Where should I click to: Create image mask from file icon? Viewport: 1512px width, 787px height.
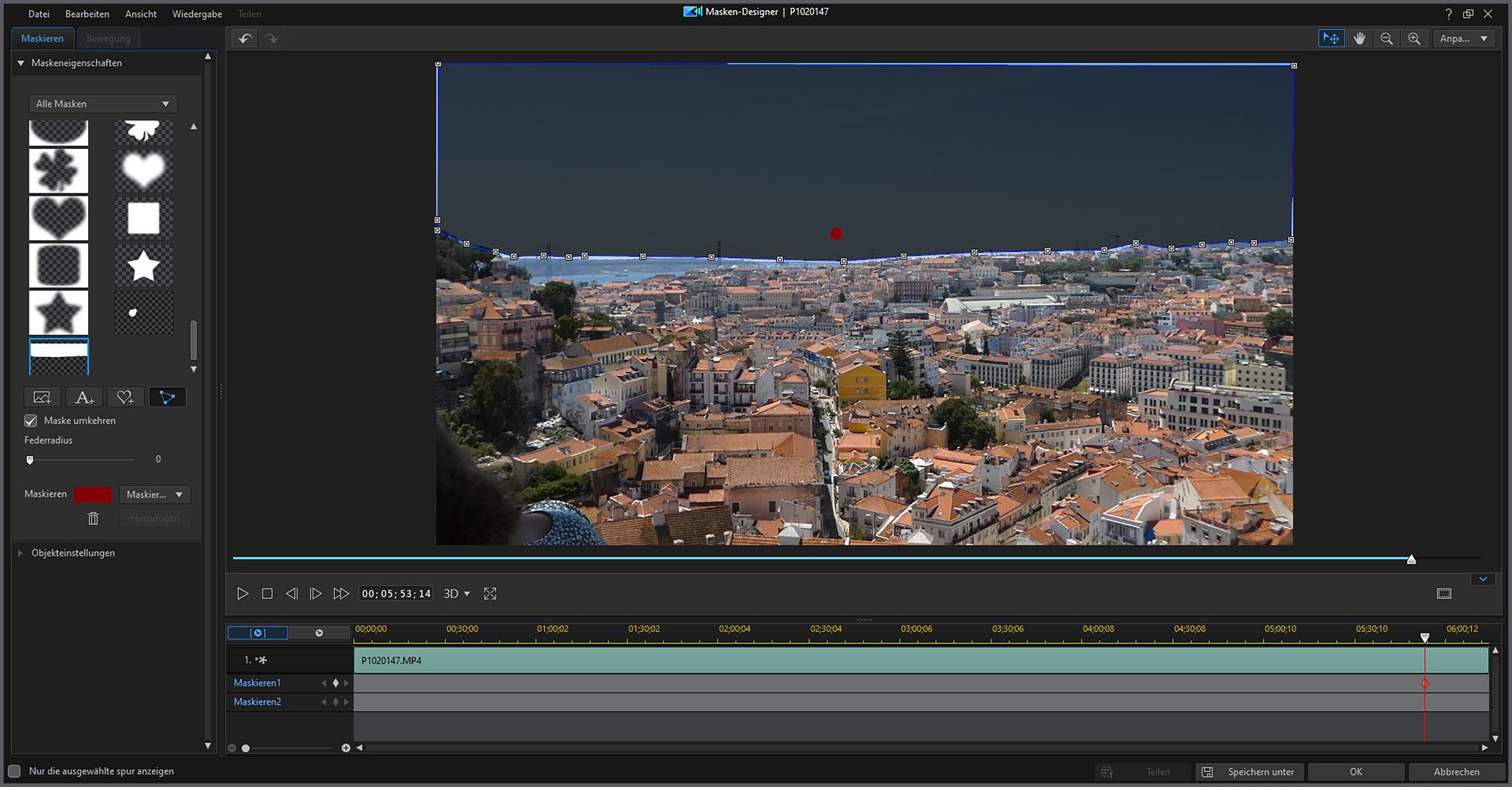(x=42, y=397)
